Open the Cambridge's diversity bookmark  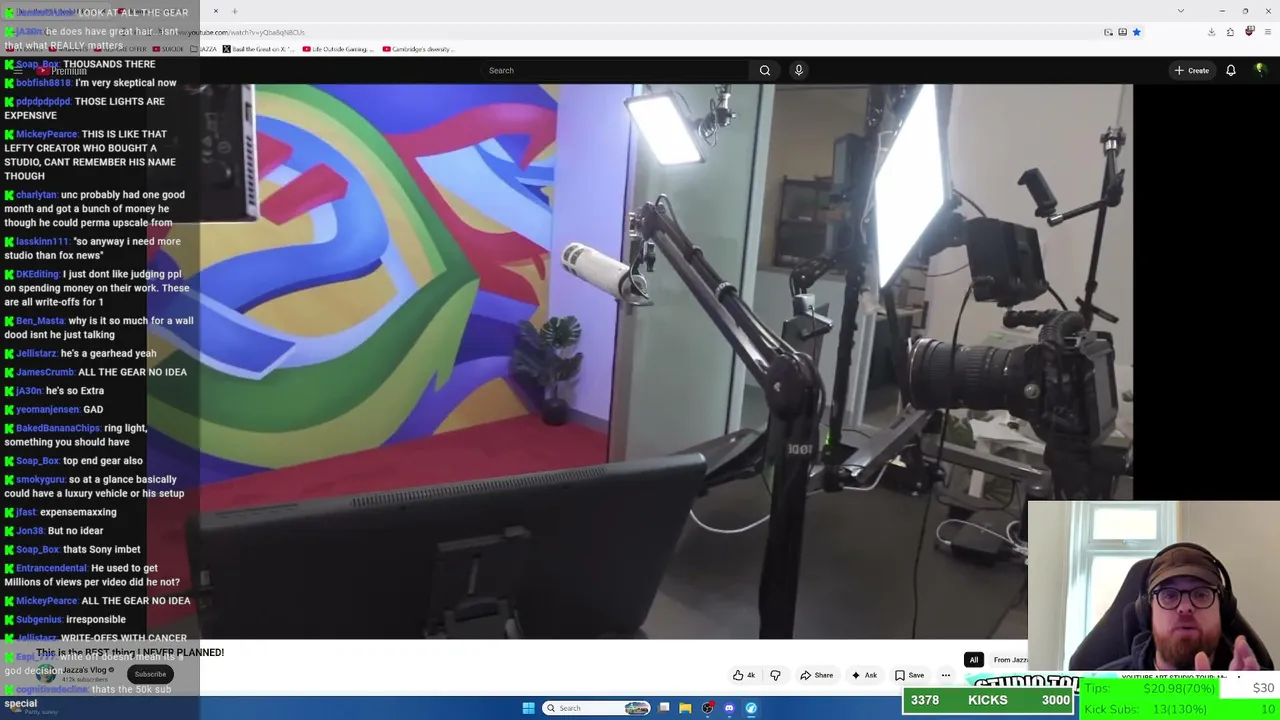[418, 49]
